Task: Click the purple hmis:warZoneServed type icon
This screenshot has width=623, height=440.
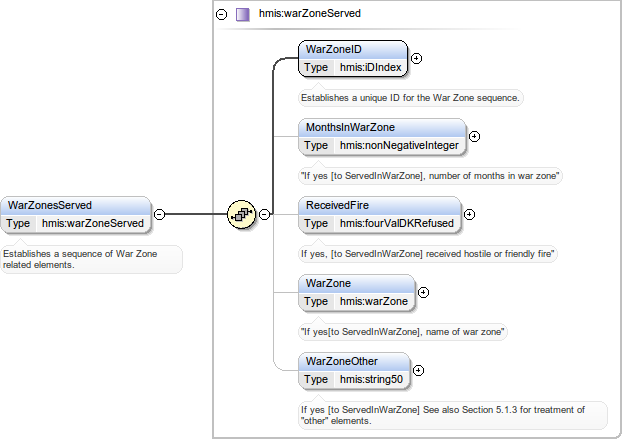Action: (242, 14)
